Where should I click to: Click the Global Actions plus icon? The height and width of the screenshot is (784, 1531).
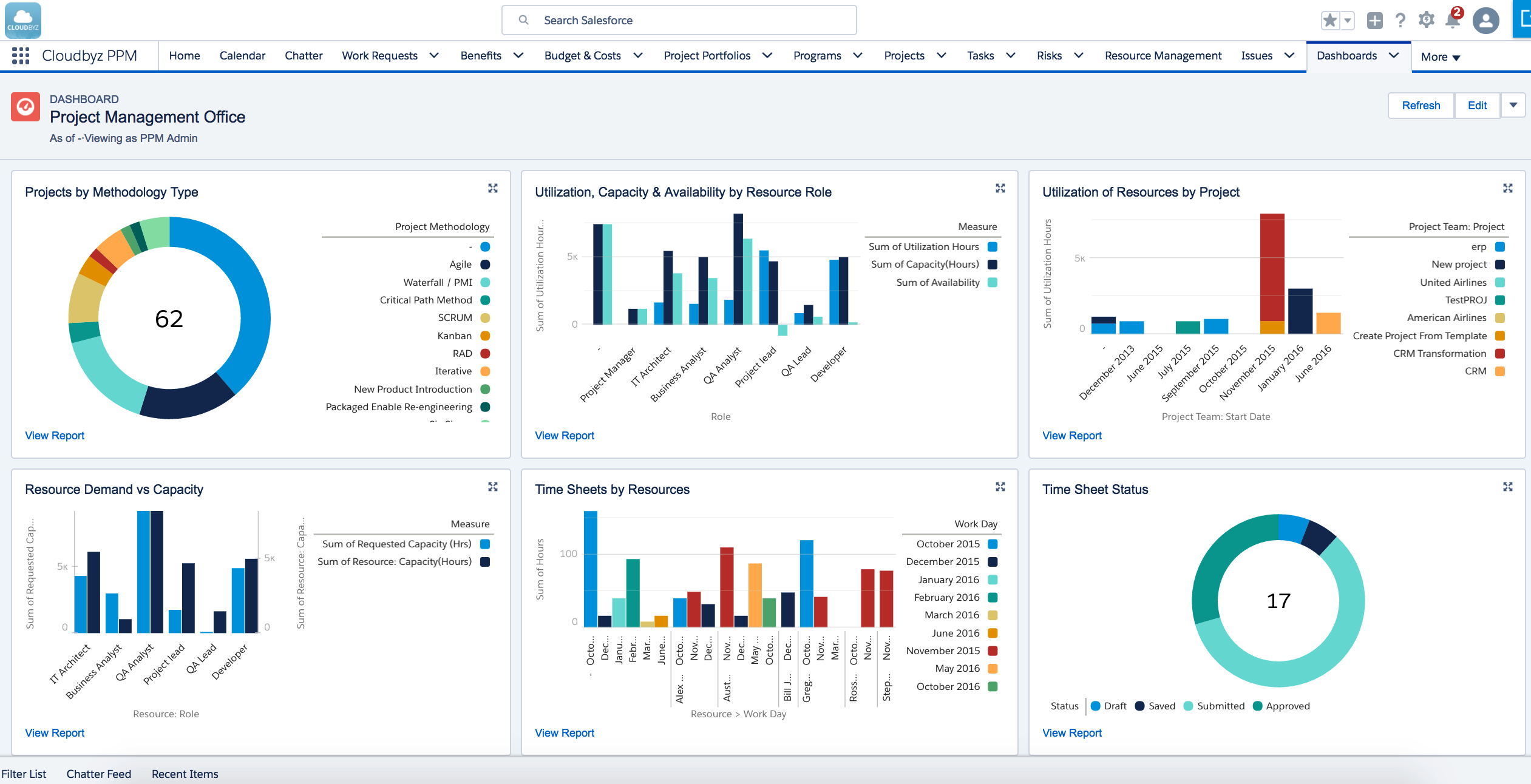[1374, 21]
